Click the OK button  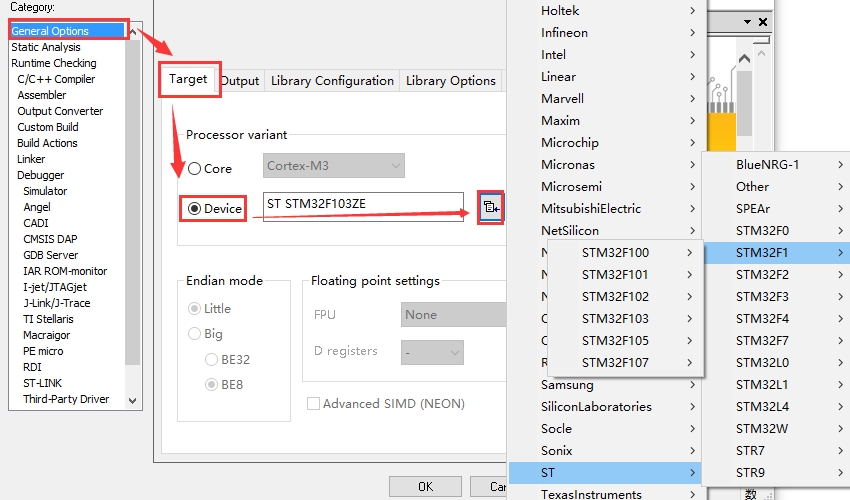[426, 487]
